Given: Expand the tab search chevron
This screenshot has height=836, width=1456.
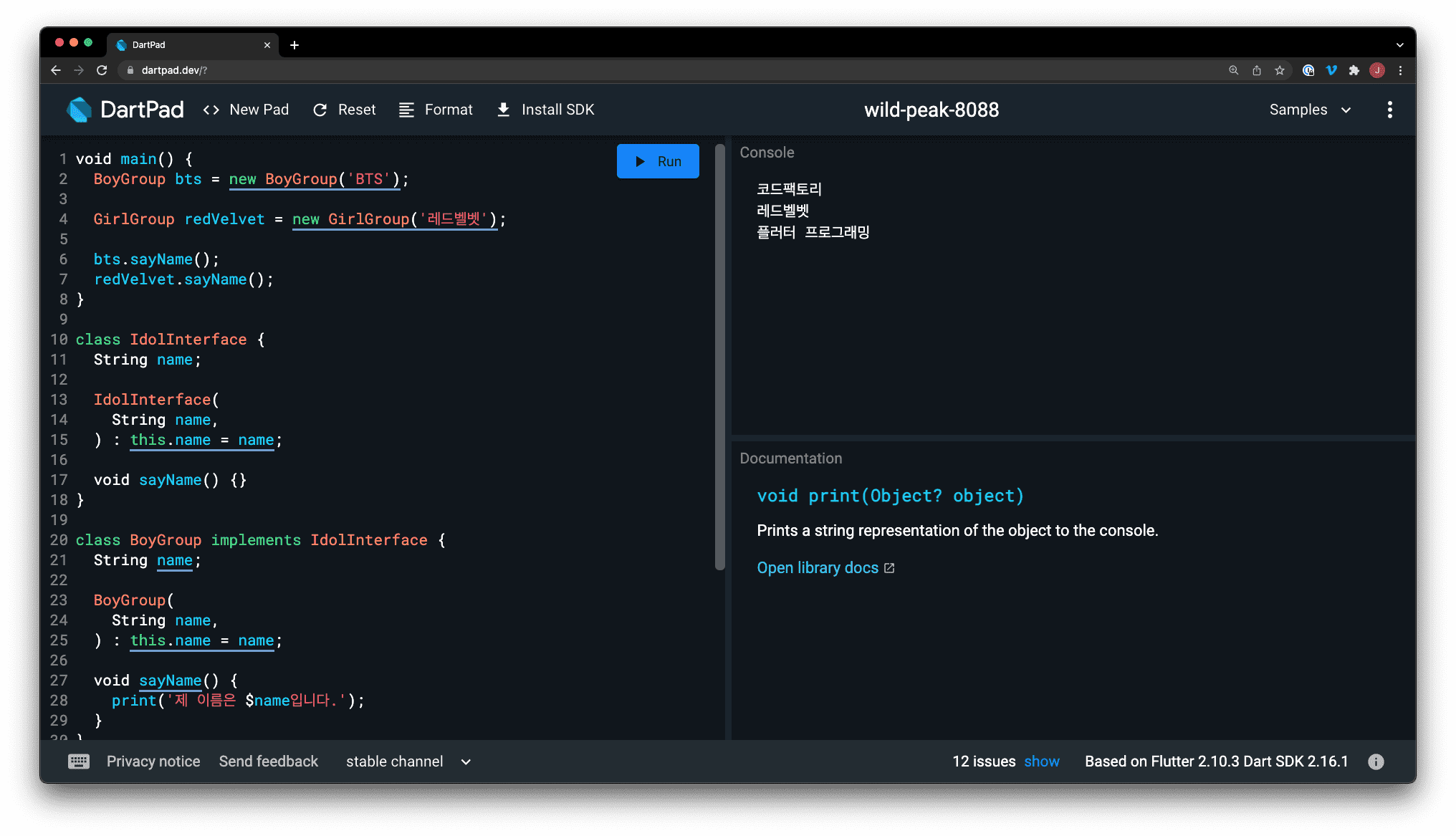Looking at the screenshot, I should click(1399, 45).
